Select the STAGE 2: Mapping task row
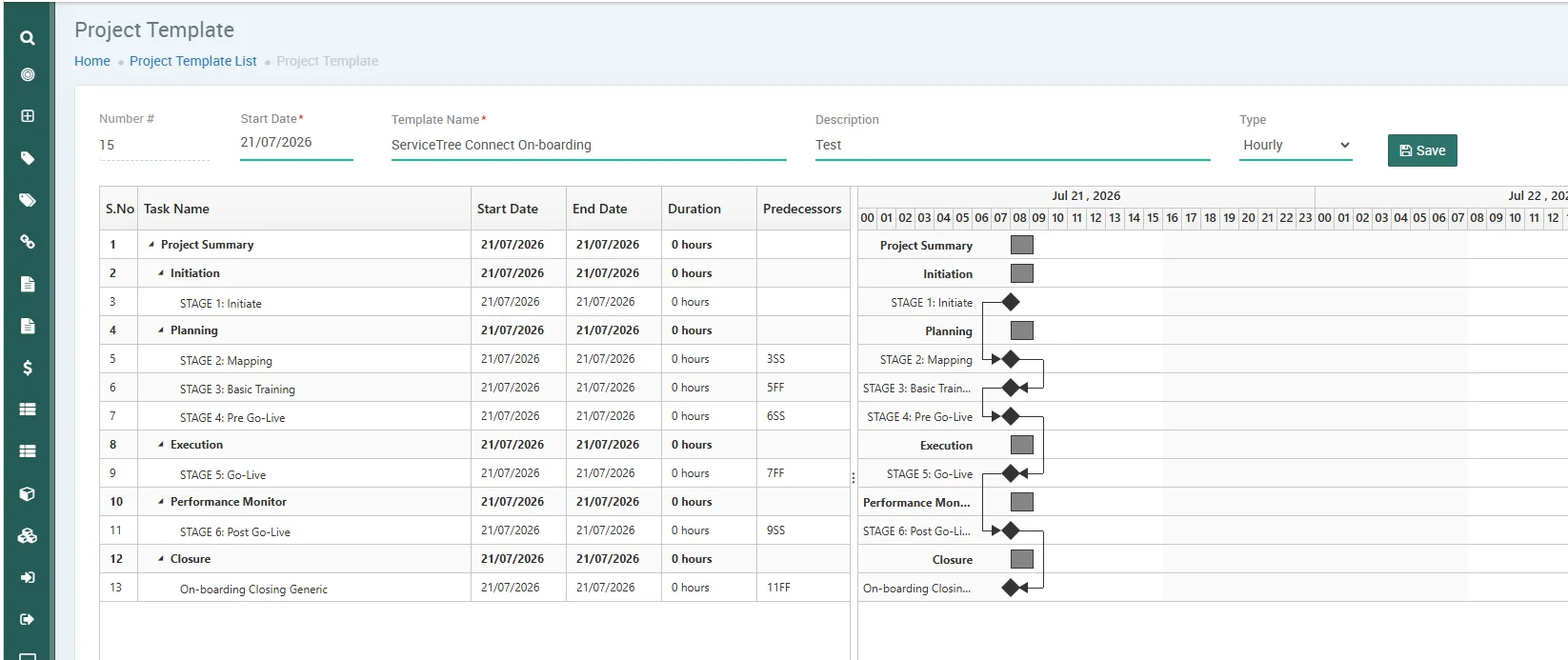Image resolution: width=1568 pixels, height=660 pixels. 474,359
